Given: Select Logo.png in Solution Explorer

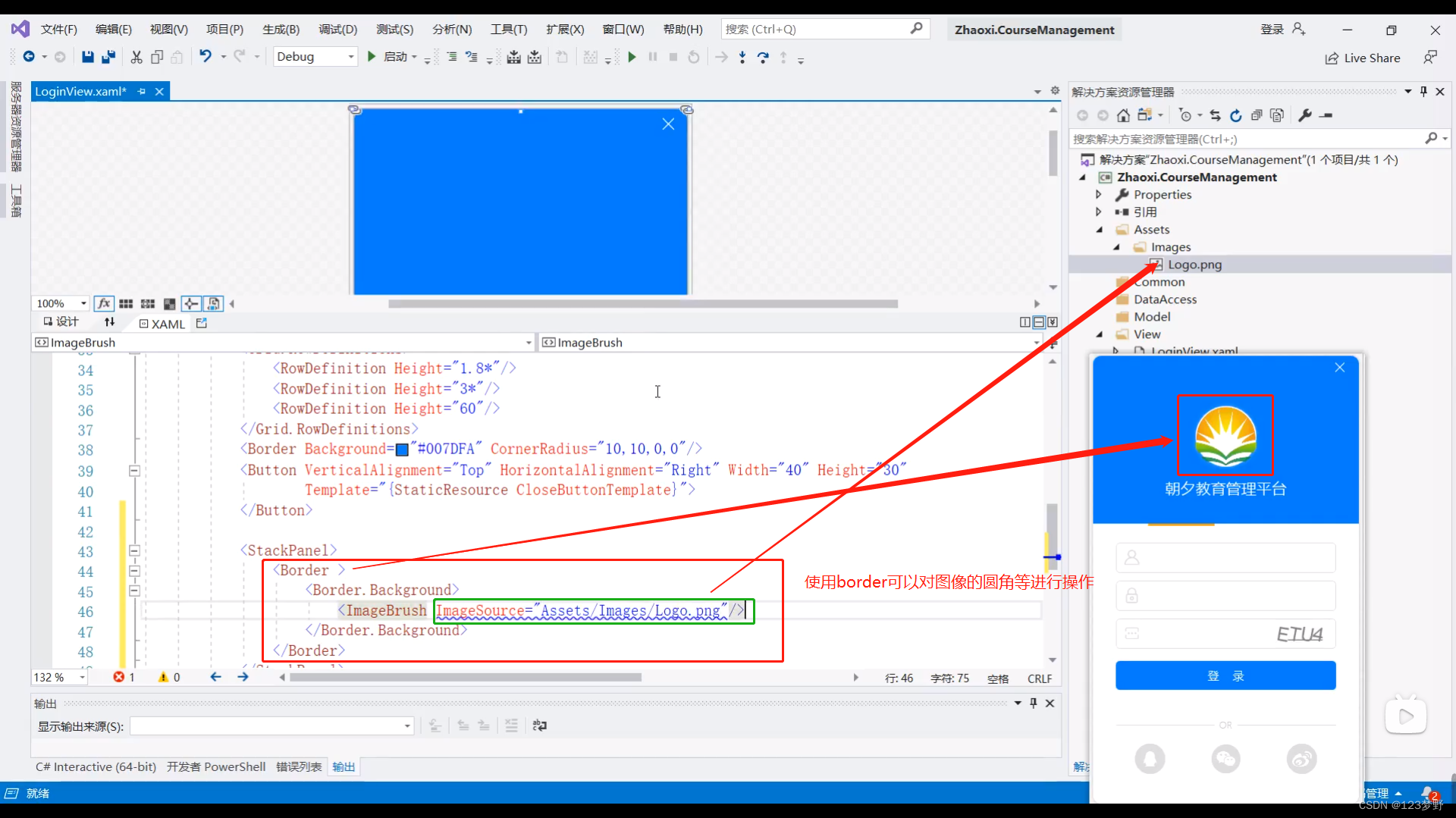Looking at the screenshot, I should (1194, 265).
